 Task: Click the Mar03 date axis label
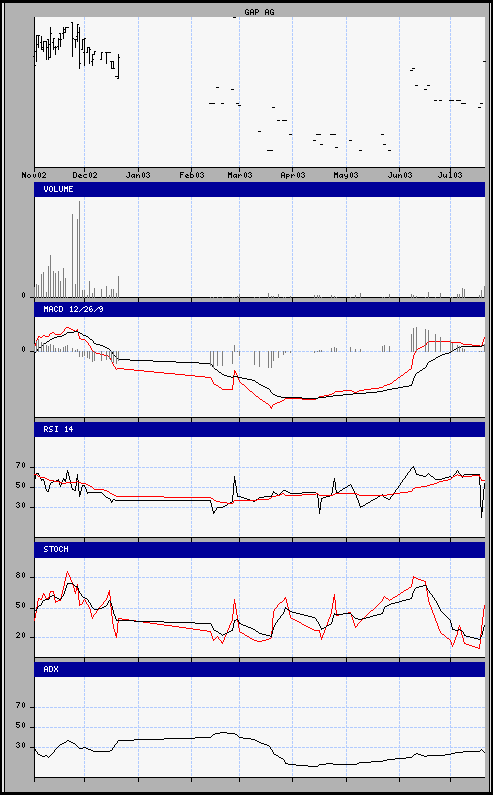(x=240, y=175)
